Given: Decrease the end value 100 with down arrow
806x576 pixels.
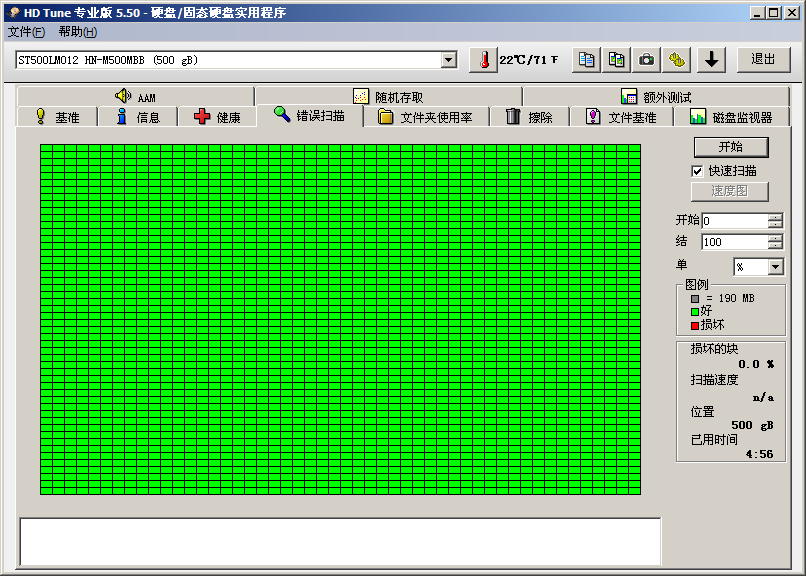Looking at the screenshot, I should [x=775, y=246].
